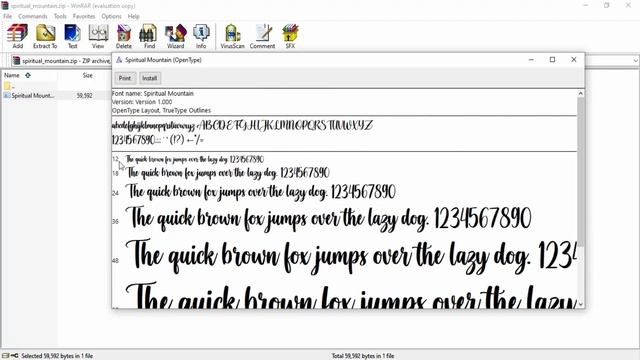Click the SFX toolbar icon

click(290, 36)
